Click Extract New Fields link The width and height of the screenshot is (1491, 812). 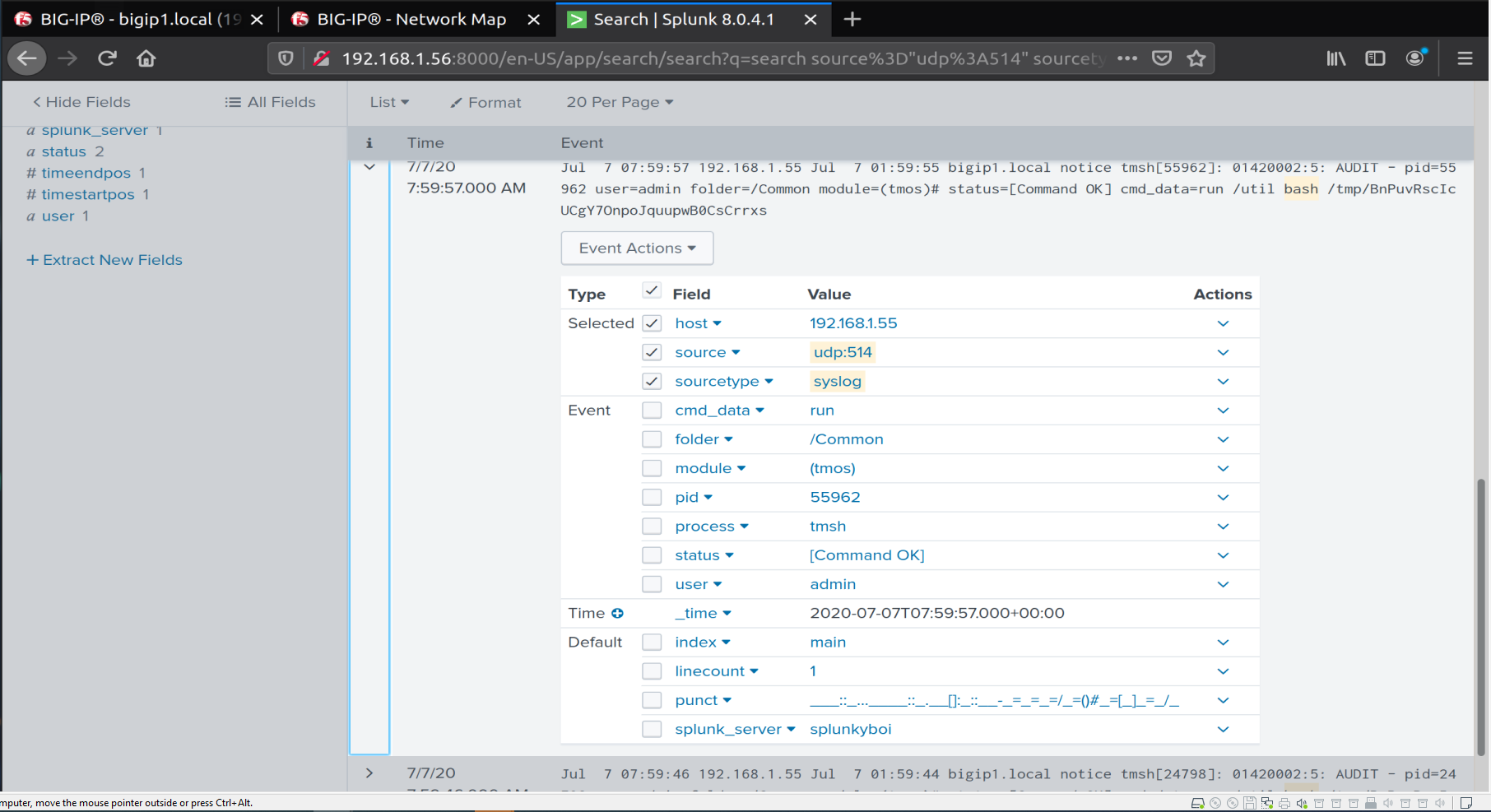105,260
